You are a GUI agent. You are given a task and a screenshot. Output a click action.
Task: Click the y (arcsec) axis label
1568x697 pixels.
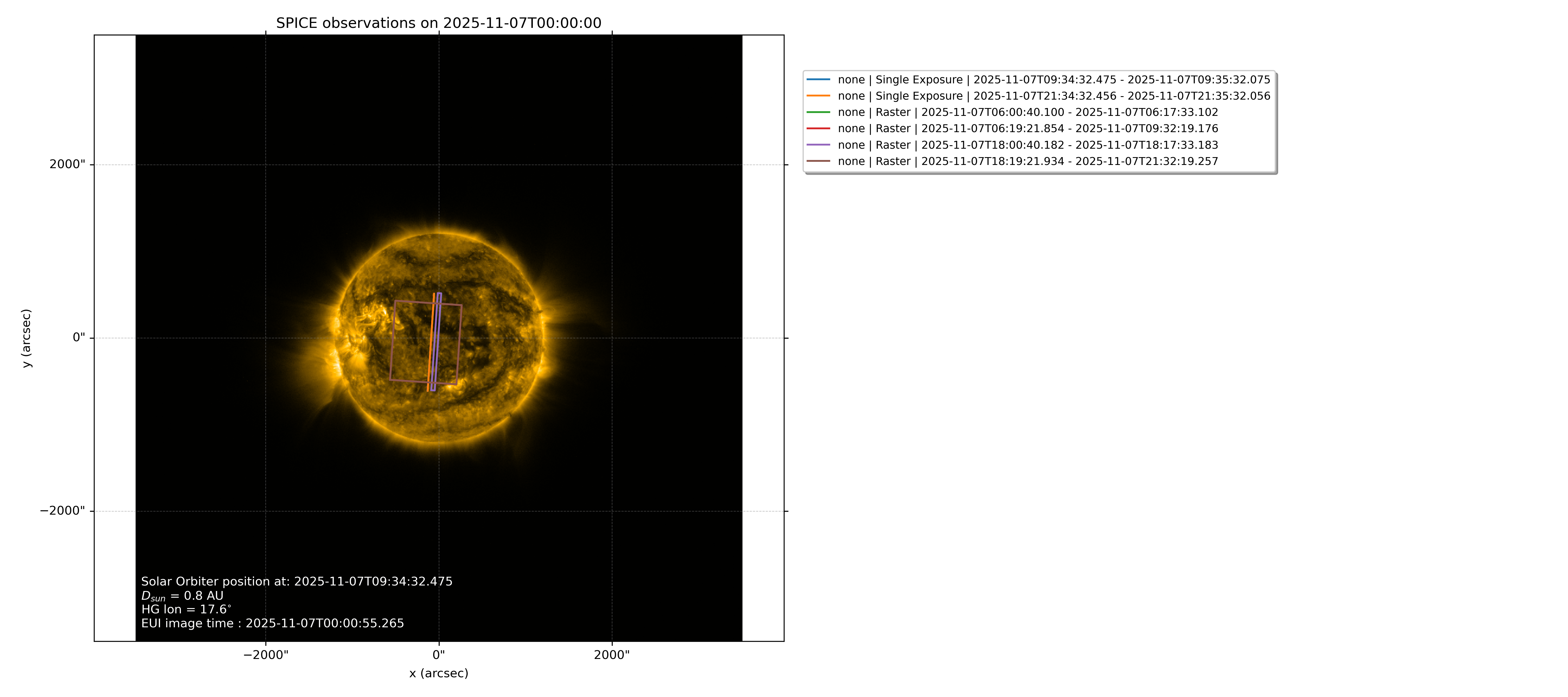coord(26,338)
